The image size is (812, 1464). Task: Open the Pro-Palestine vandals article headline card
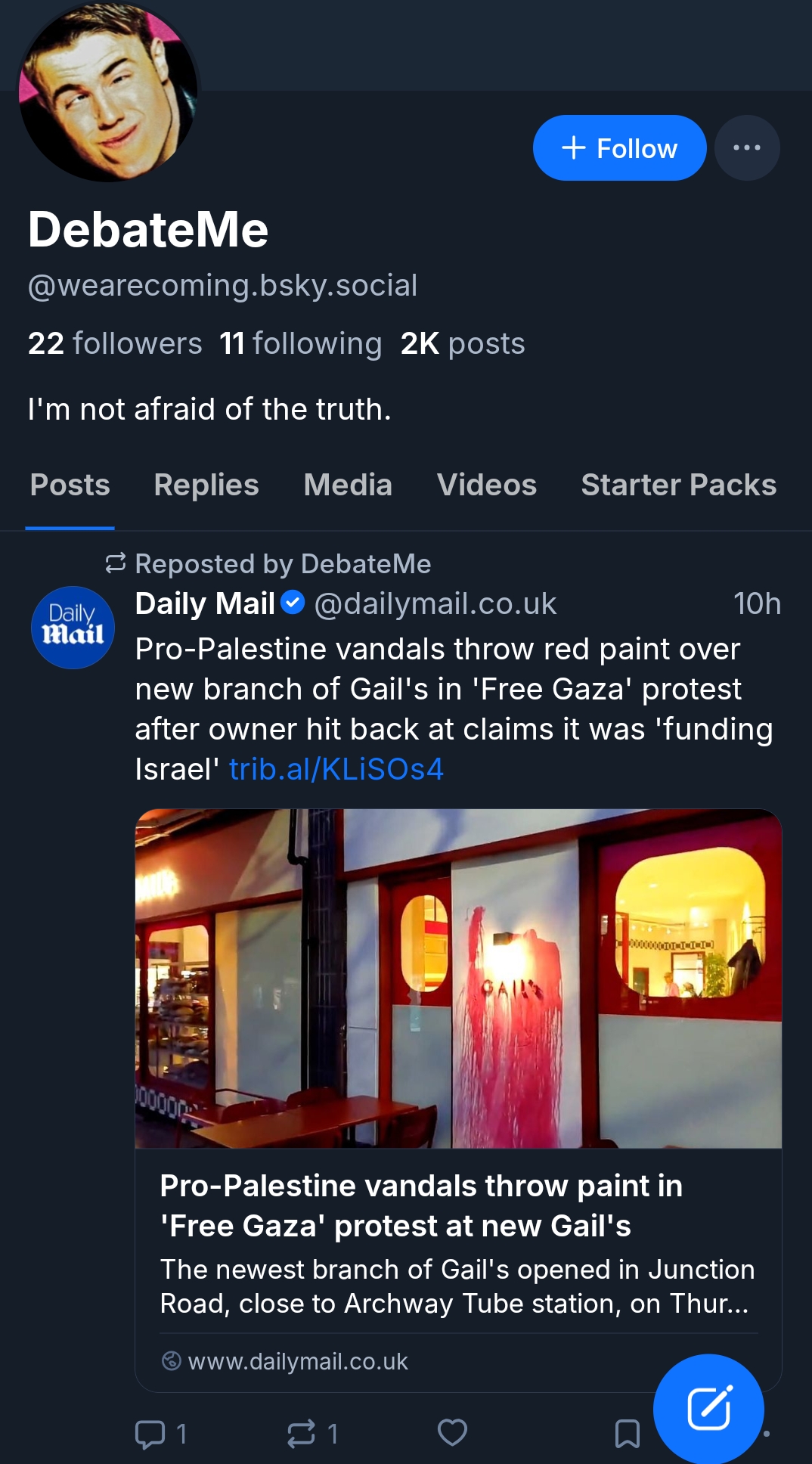[421, 1205]
